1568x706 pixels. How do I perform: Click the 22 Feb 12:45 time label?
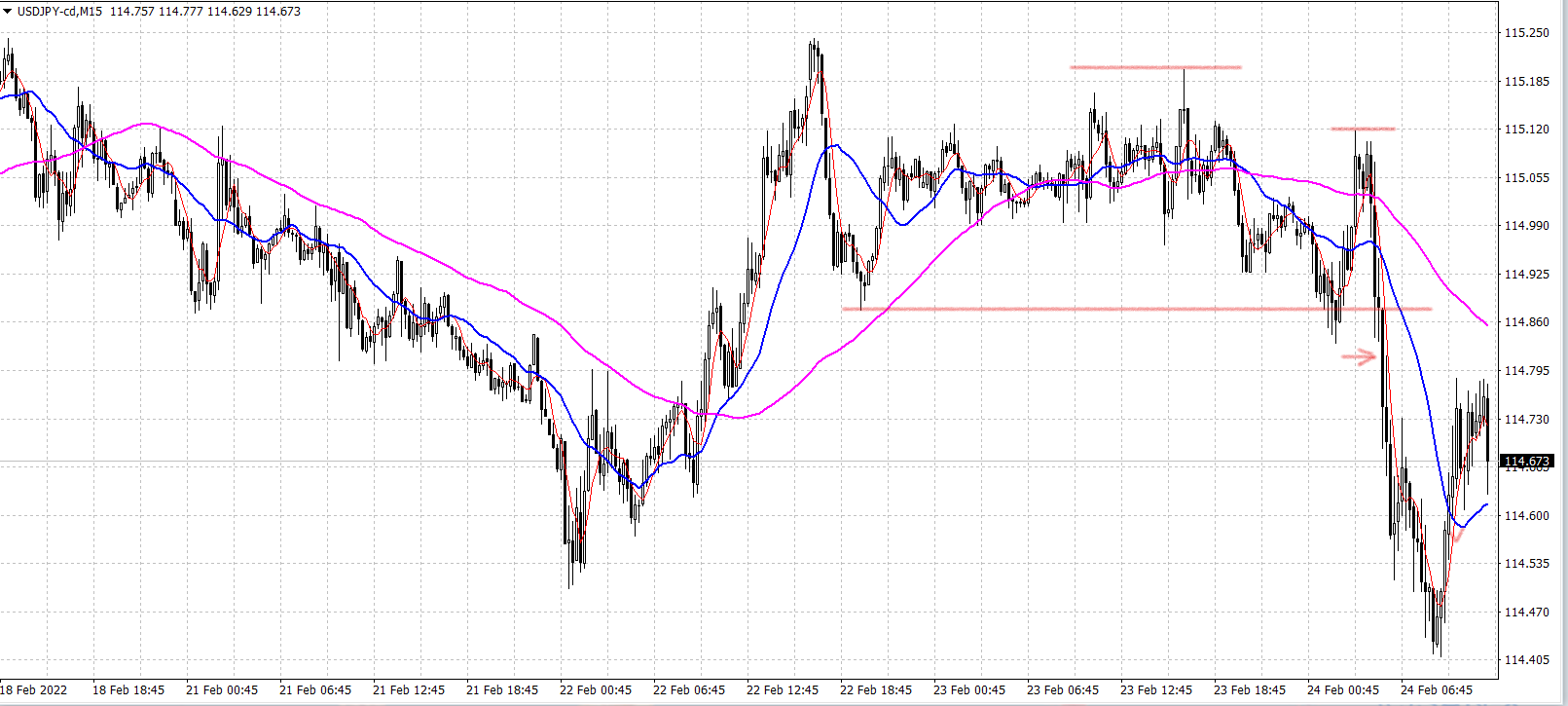783,689
